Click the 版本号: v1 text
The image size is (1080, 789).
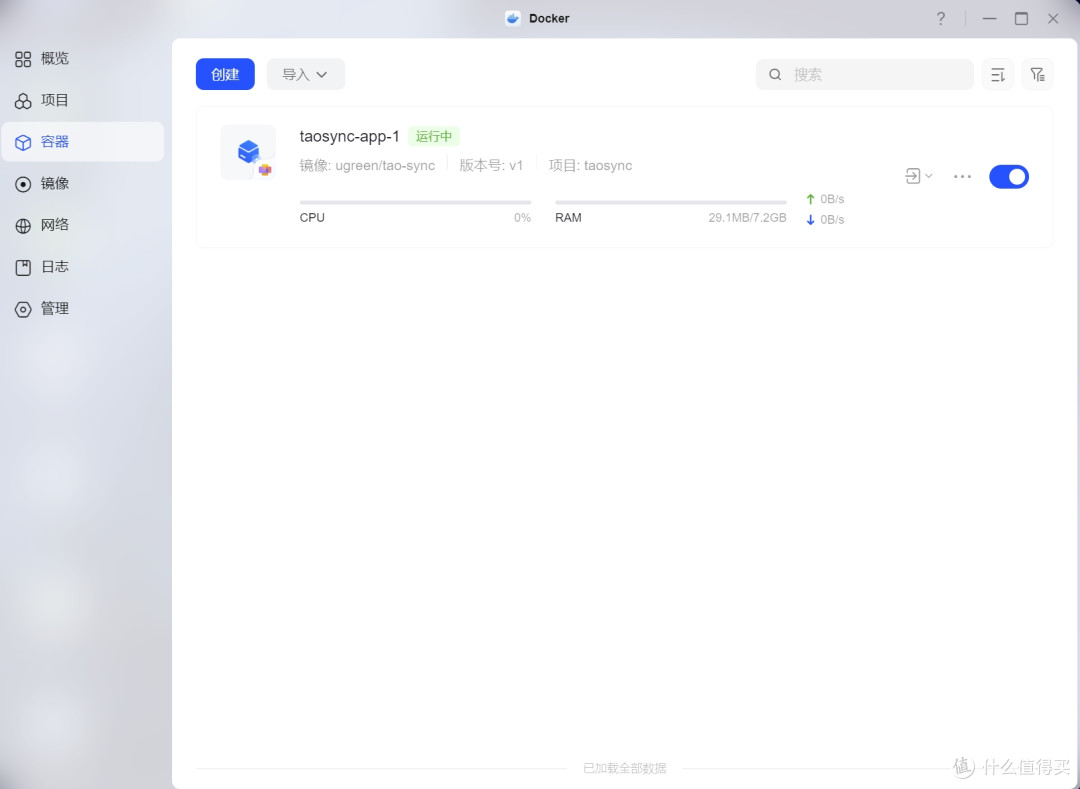(x=491, y=165)
